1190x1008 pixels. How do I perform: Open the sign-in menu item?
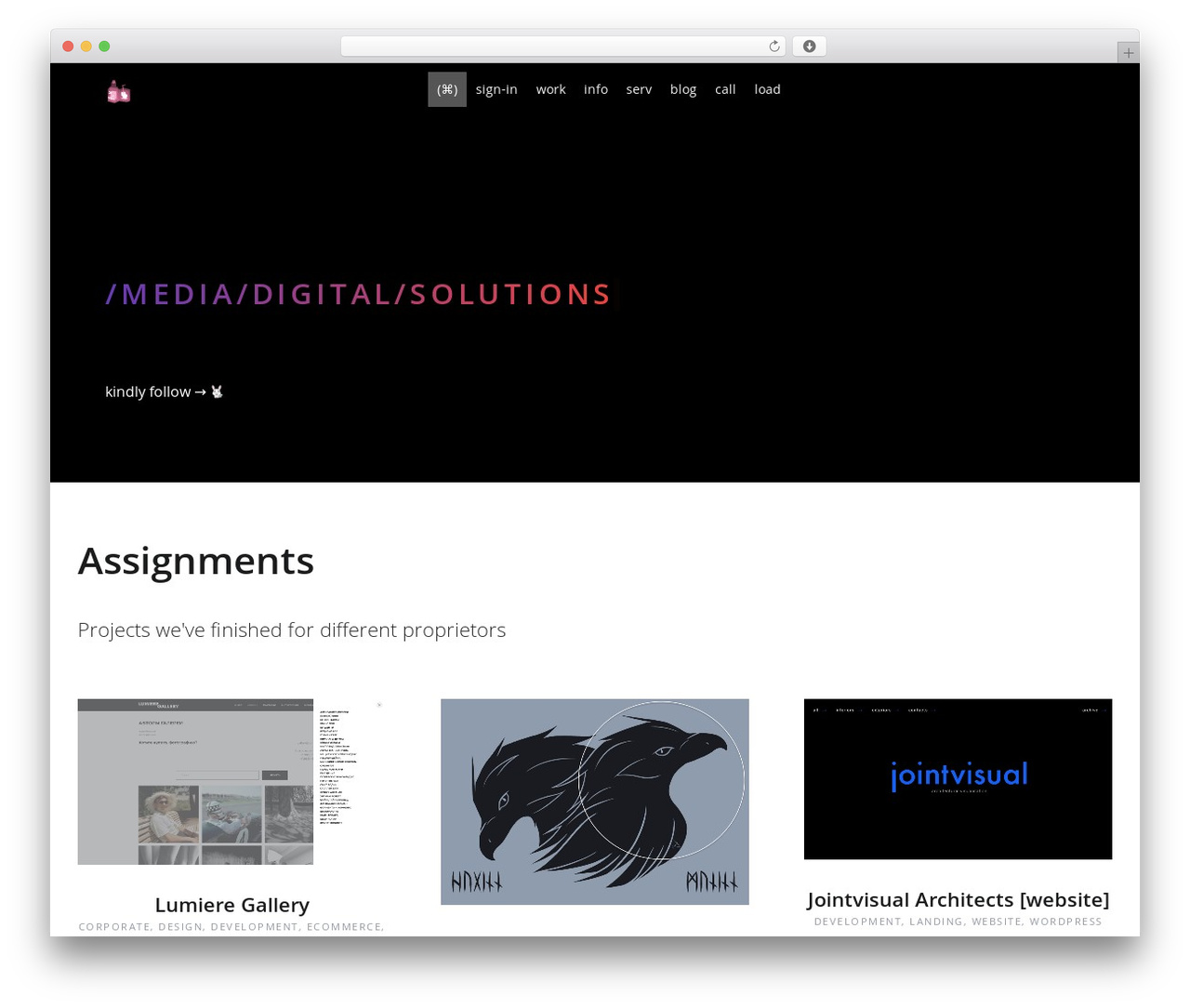[496, 89]
